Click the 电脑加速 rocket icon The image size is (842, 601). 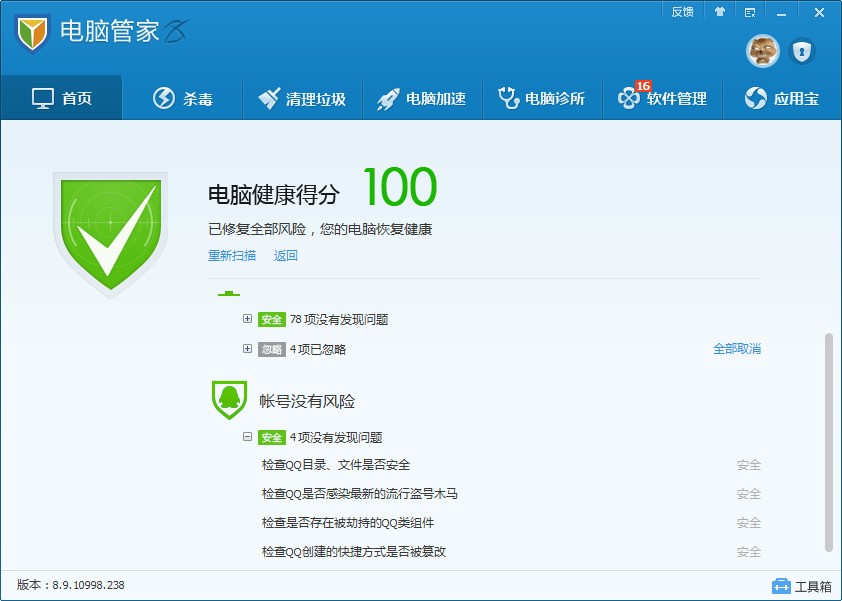(x=388, y=99)
